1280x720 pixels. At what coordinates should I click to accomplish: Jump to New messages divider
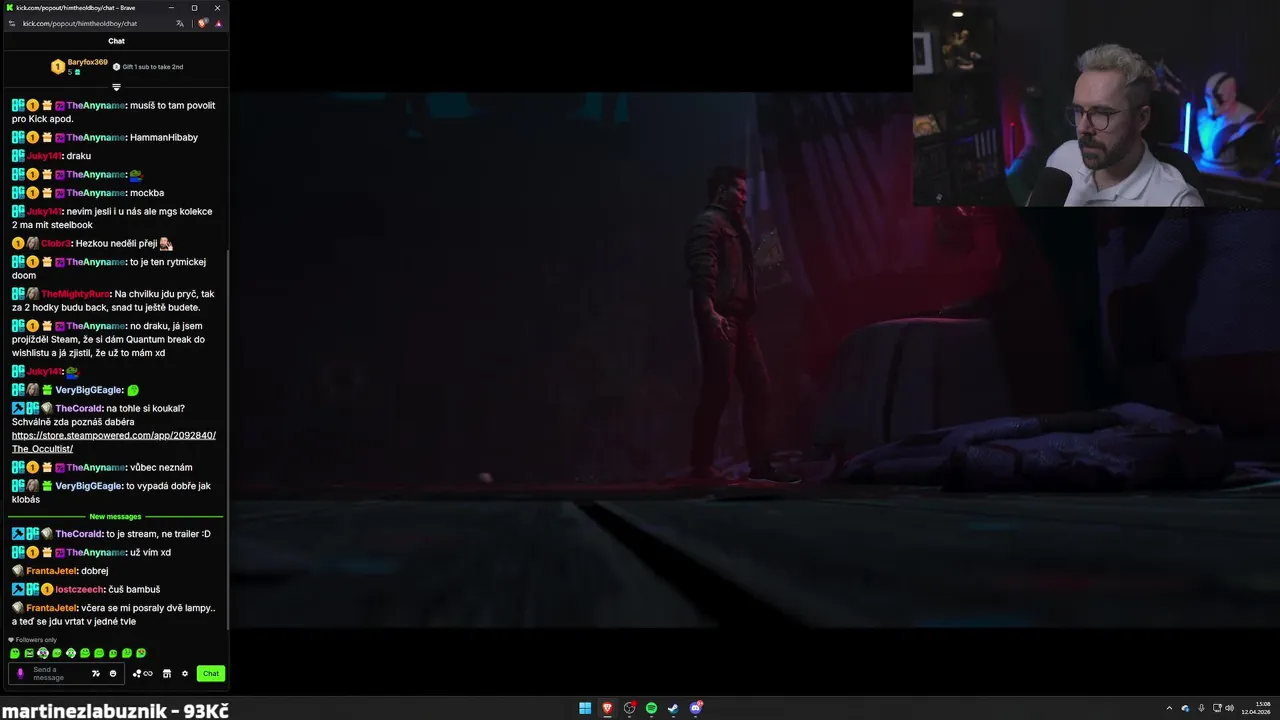tap(115, 517)
